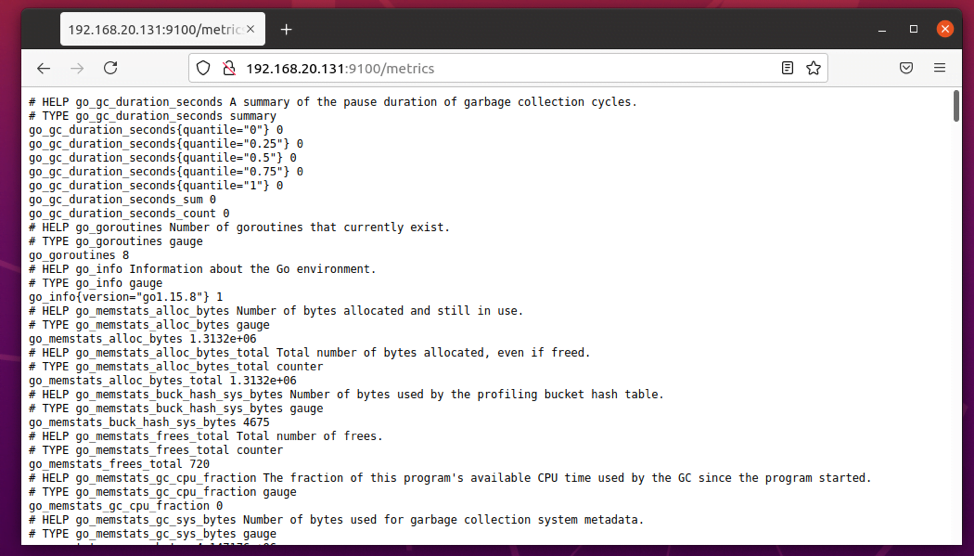Click '# HELP go_goroutines' description line
The height and width of the screenshot is (556, 974).
[x=239, y=227]
